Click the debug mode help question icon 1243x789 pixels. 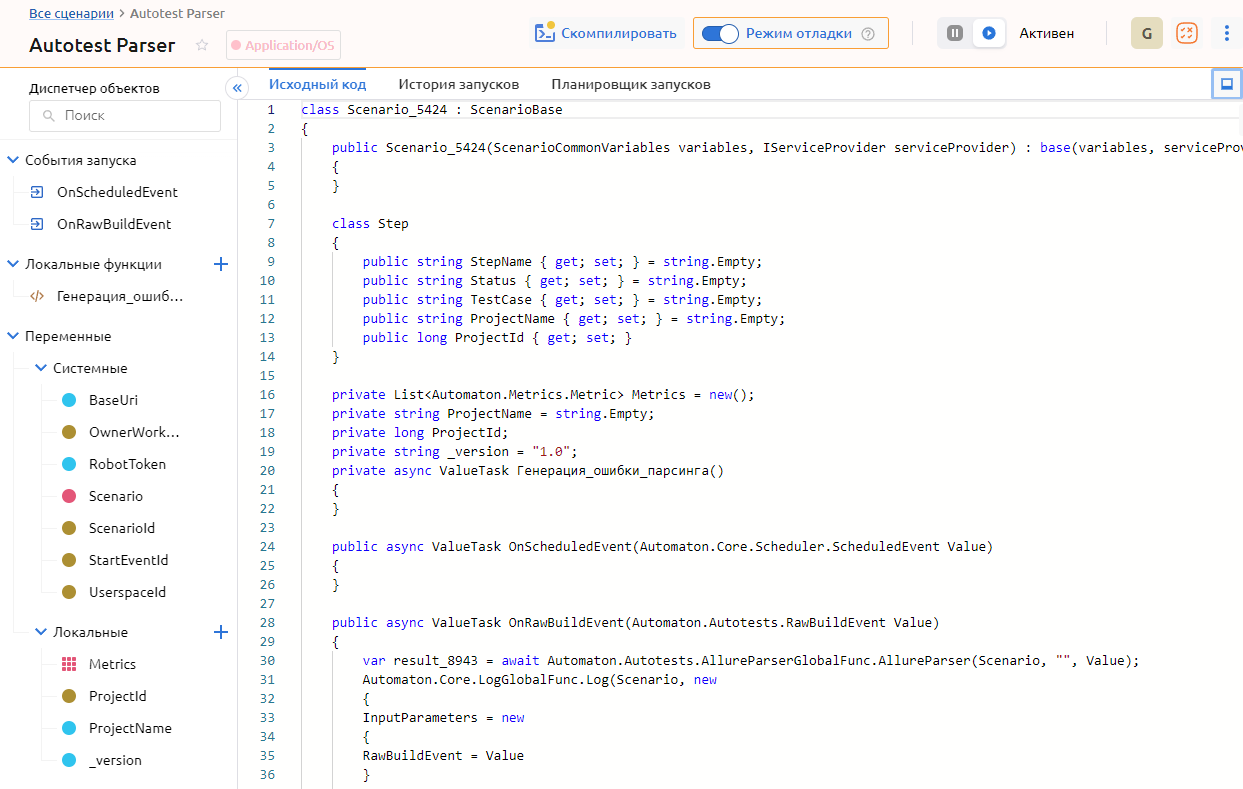(868, 34)
